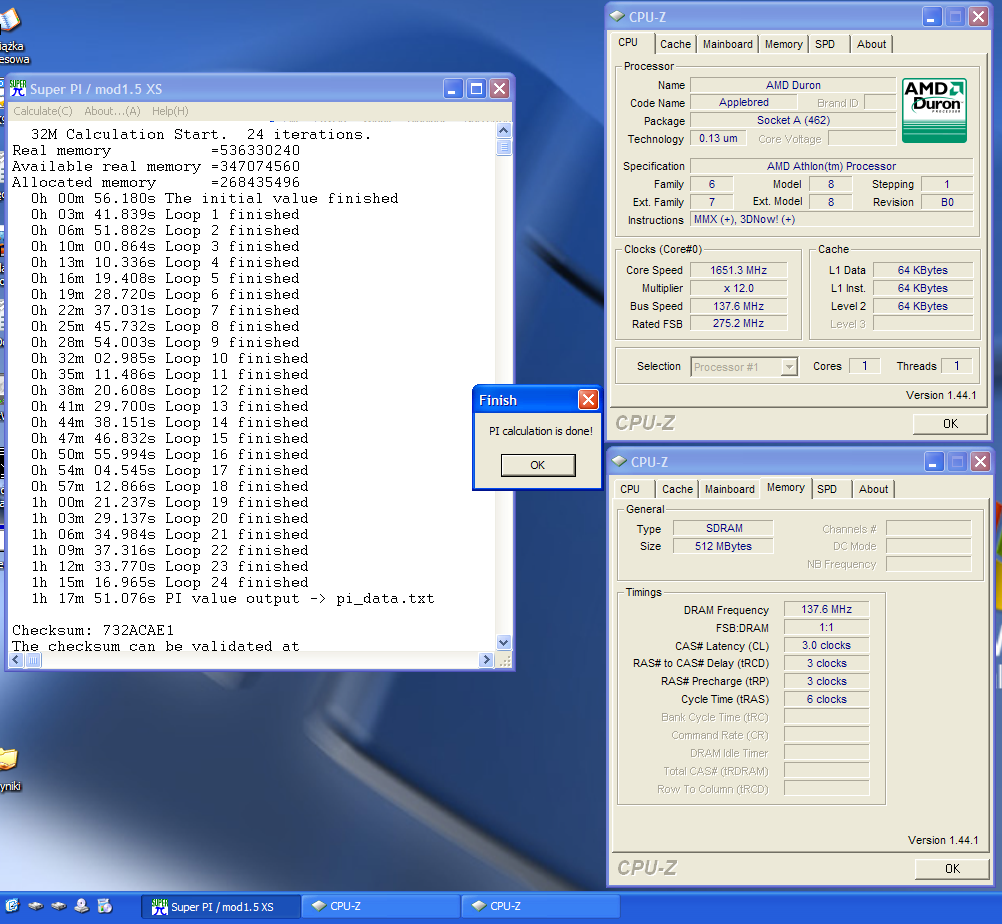Switch to Cache tab in lower CPU-Z

click(677, 489)
